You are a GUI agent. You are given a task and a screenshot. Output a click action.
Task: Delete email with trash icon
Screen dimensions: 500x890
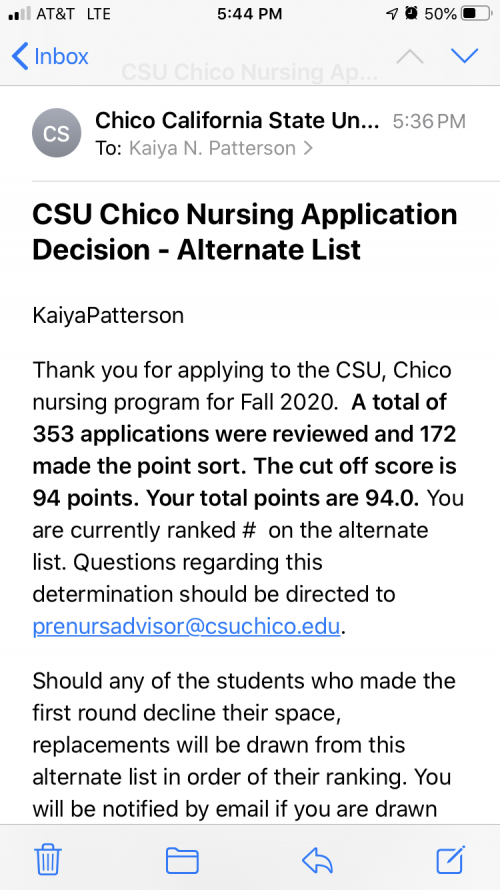(x=48, y=859)
